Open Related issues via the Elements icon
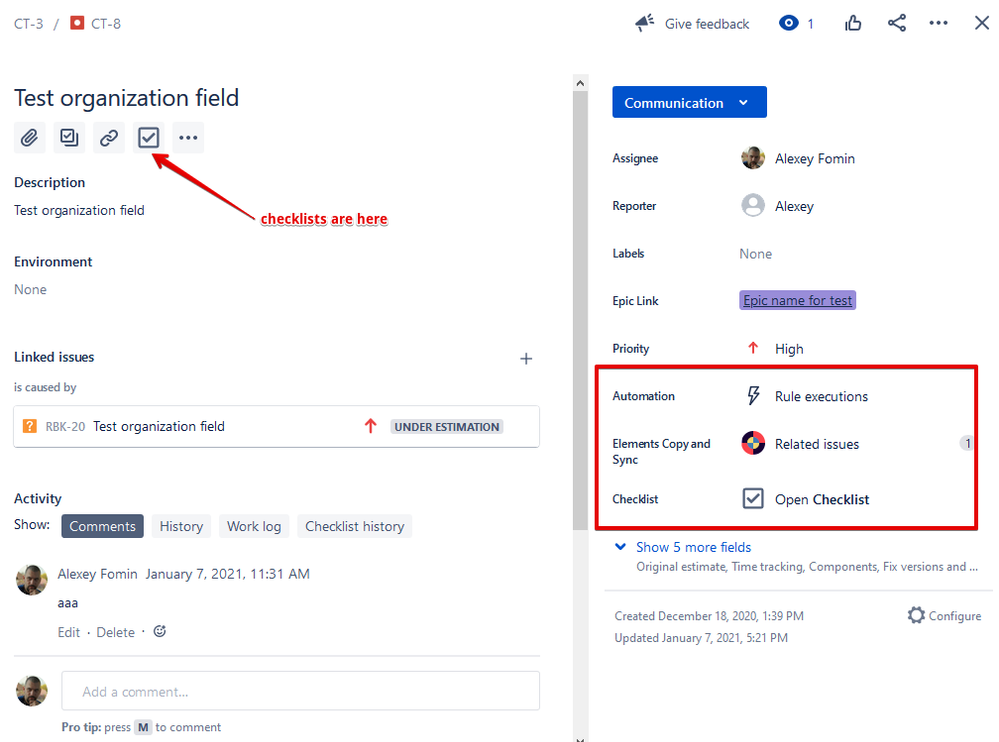Viewport: 999px width, 742px height. tap(752, 443)
